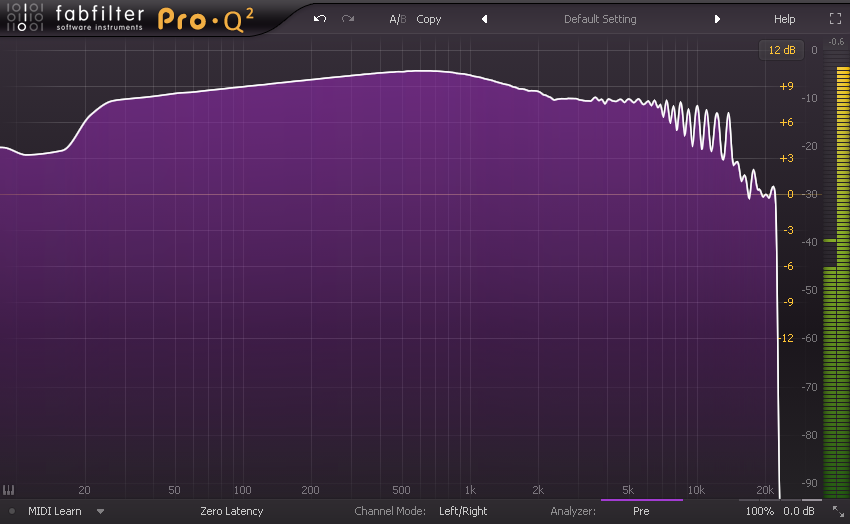Open the Default Setting preset menu

(600, 19)
